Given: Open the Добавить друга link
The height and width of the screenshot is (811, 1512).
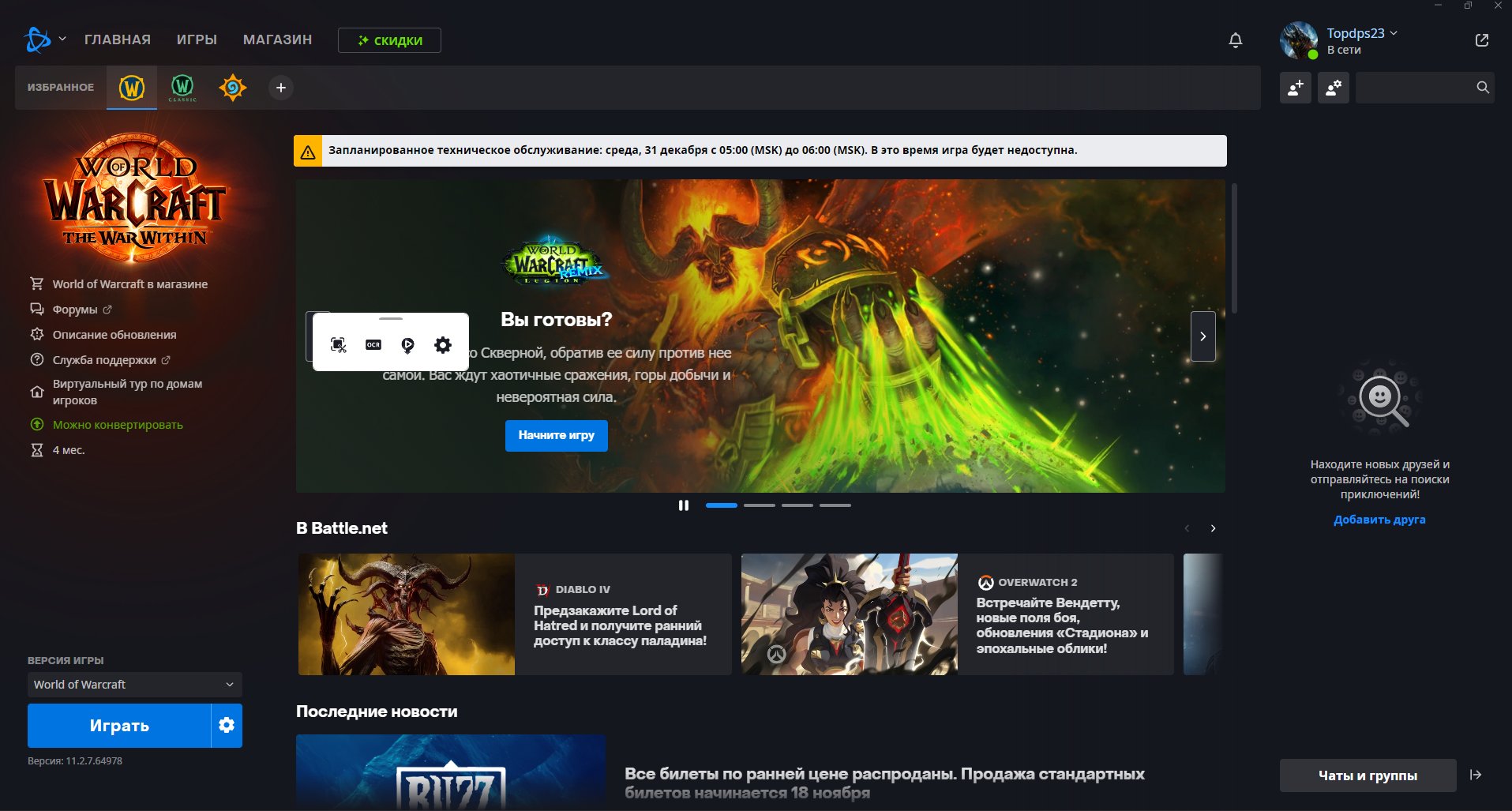Looking at the screenshot, I should coord(1379,520).
